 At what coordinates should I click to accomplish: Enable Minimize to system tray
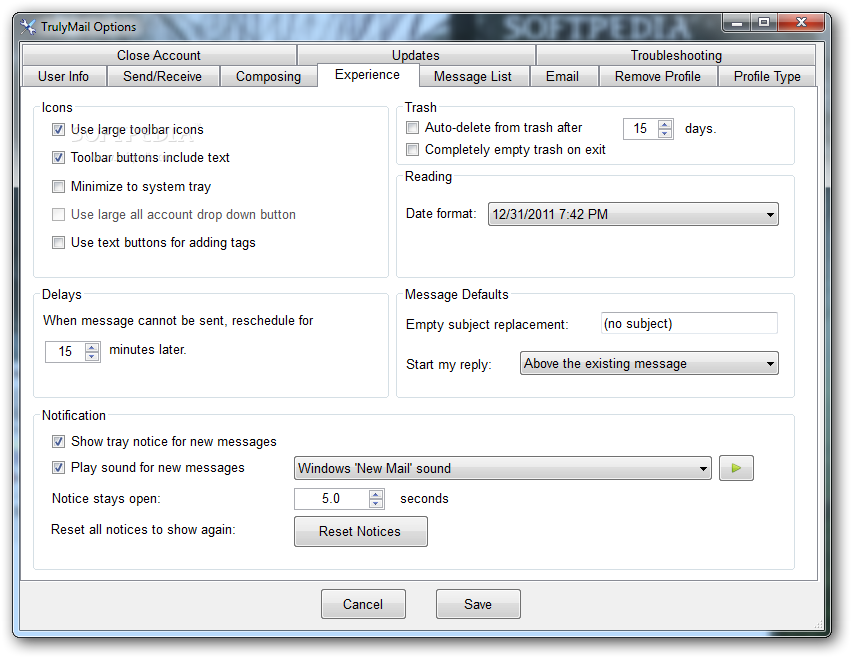pos(58,186)
